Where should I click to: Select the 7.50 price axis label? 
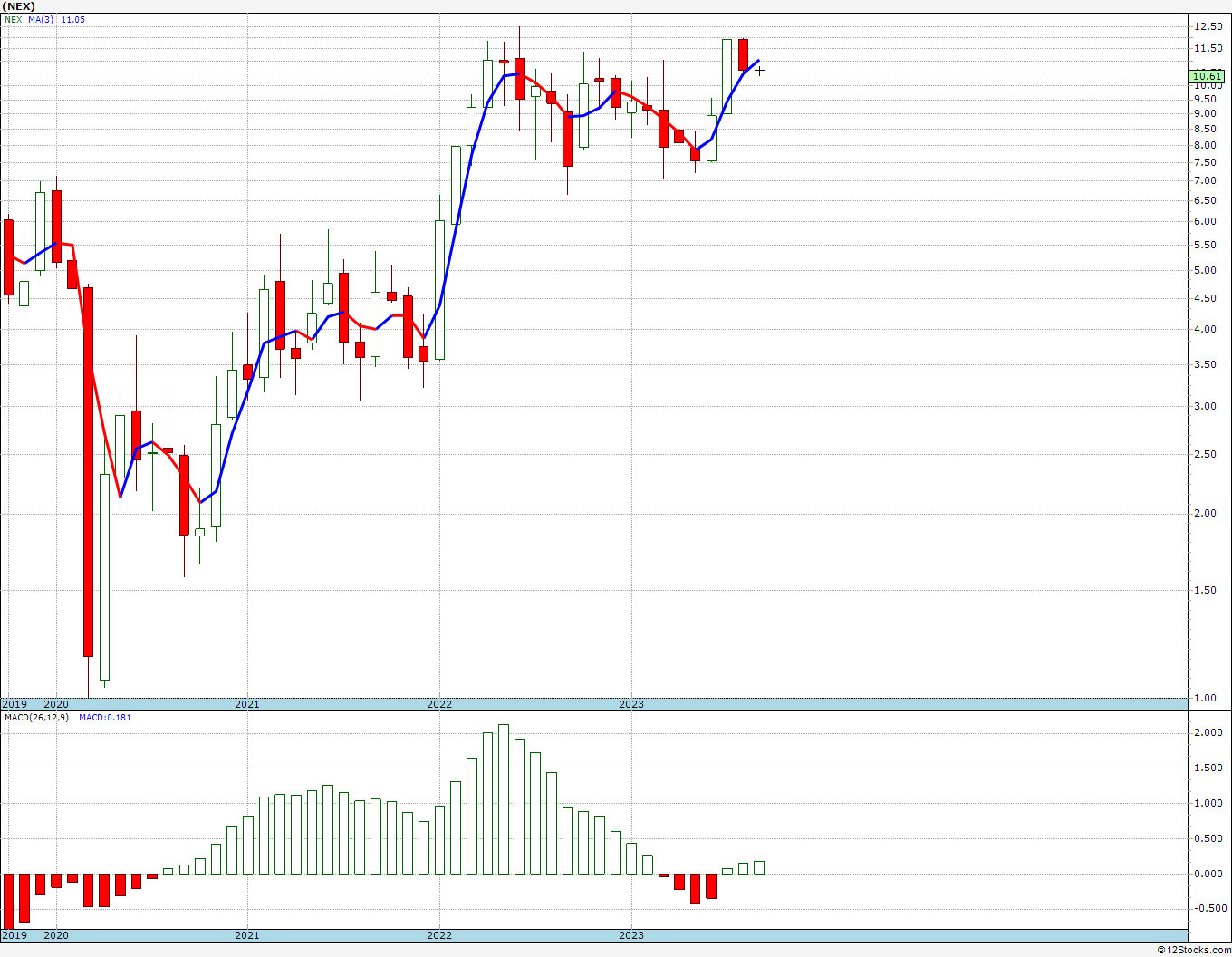[1205, 163]
